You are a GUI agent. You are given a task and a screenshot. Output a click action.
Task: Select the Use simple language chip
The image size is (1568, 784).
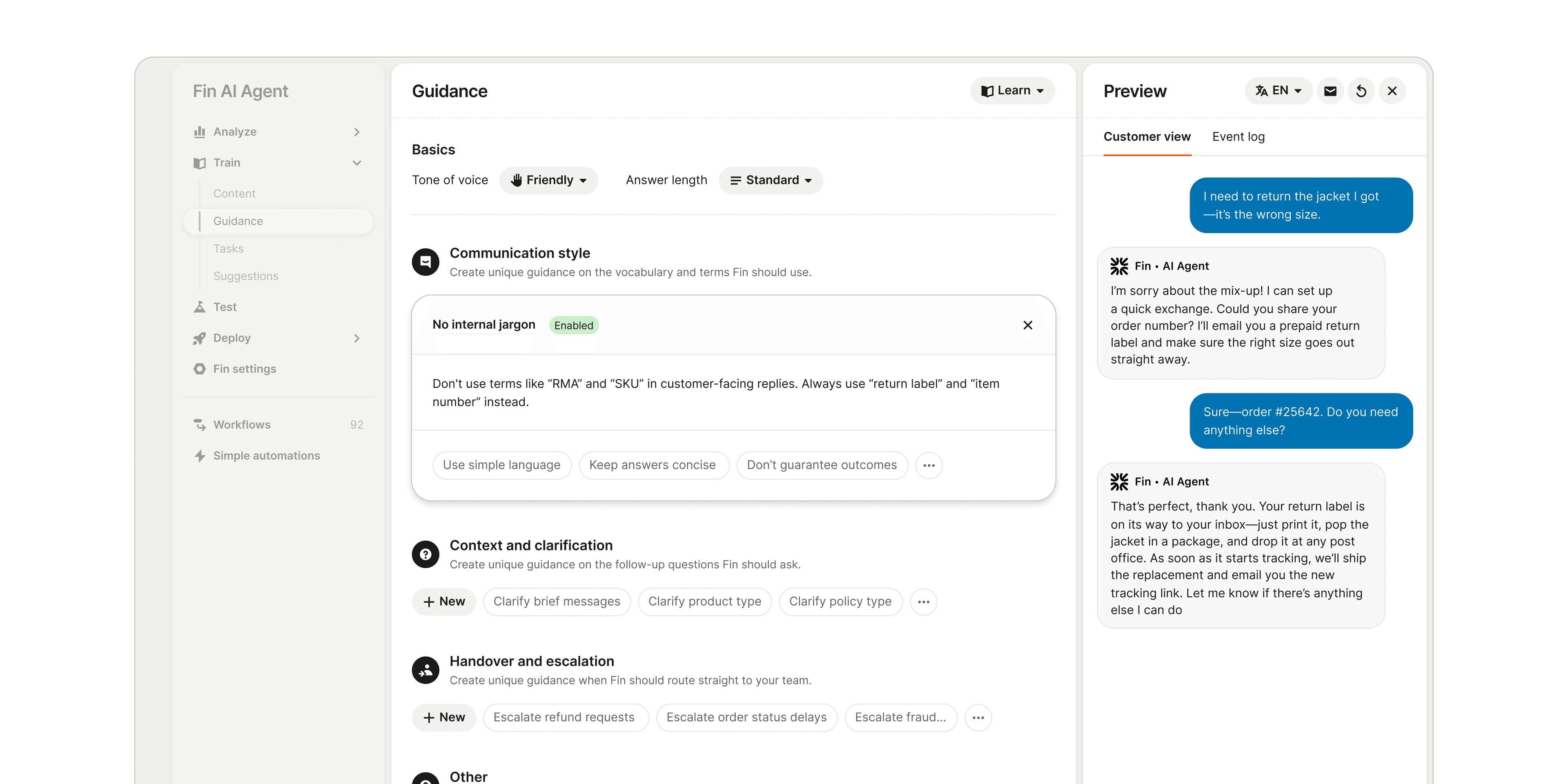501,465
